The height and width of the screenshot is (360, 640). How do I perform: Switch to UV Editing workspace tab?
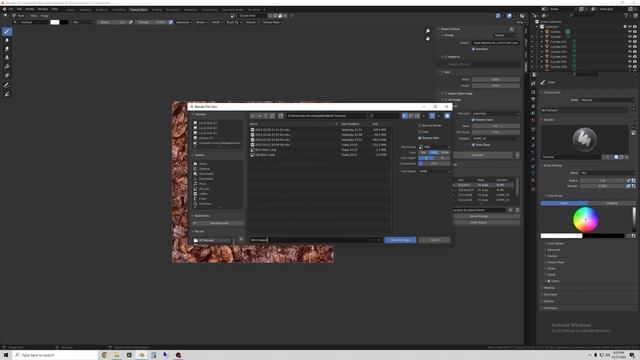pyautogui.click(x=119, y=9)
